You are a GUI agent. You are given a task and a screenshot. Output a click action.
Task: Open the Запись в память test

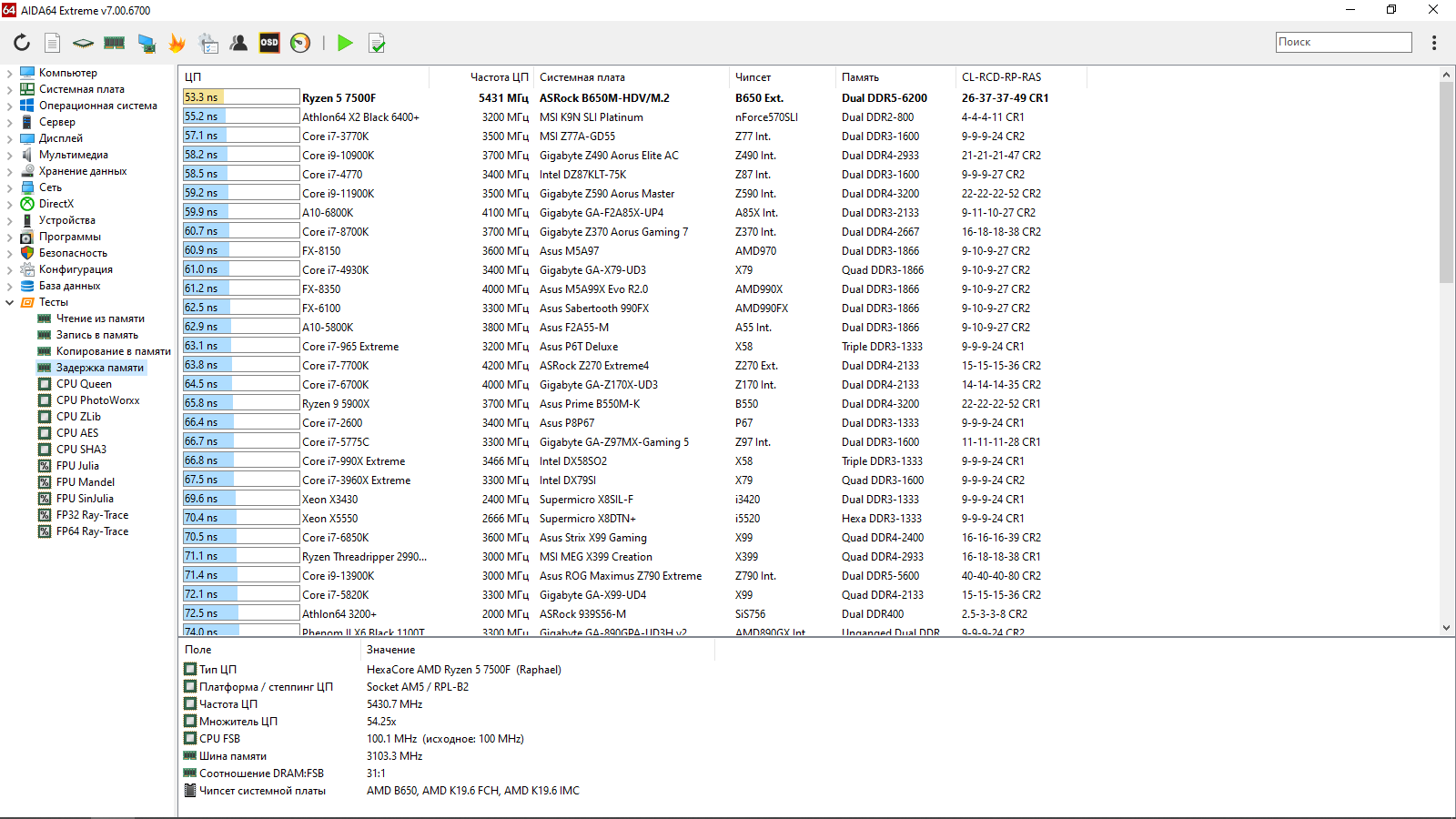click(96, 335)
